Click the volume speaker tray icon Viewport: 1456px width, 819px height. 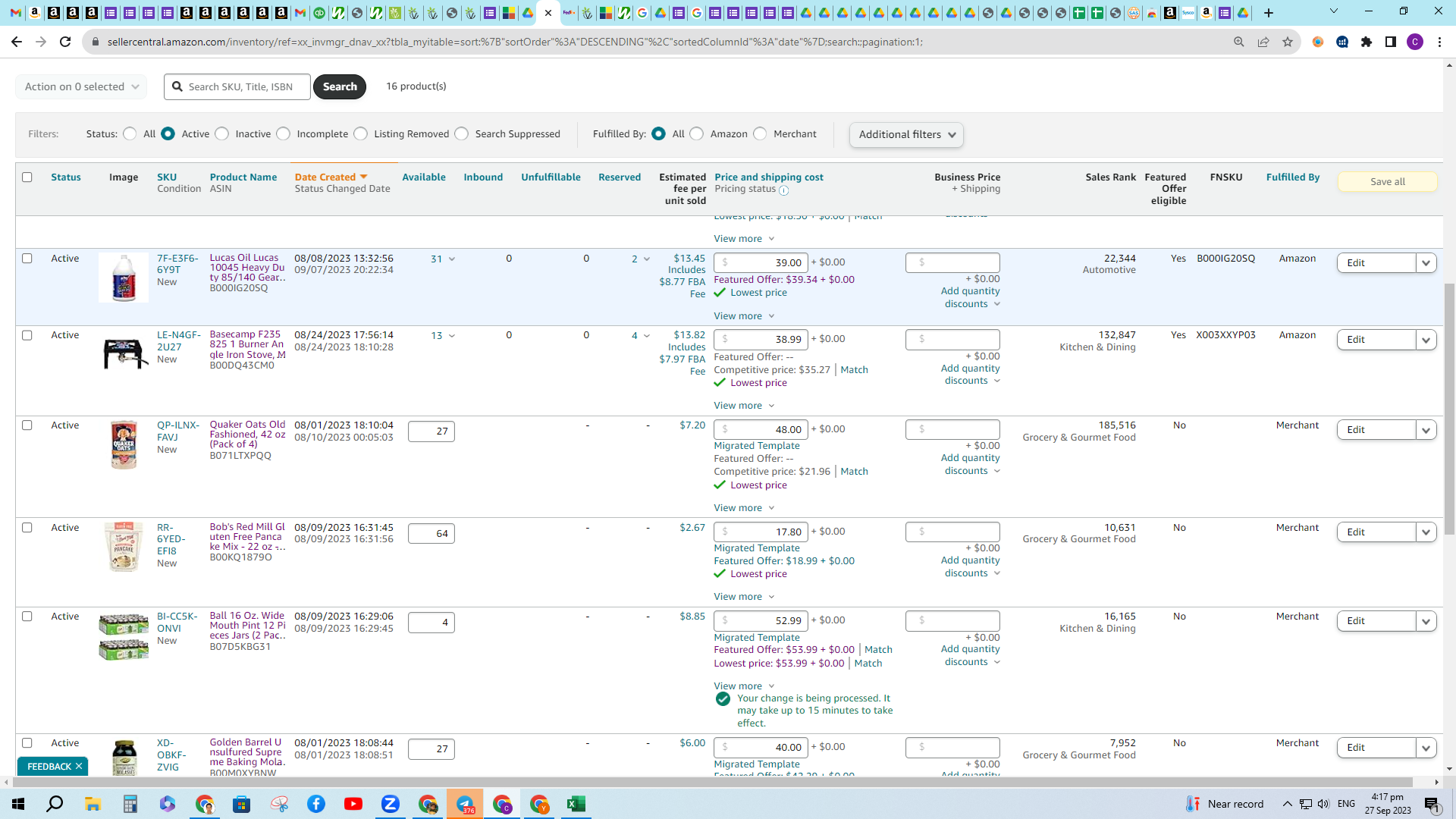tap(1323, 804)
